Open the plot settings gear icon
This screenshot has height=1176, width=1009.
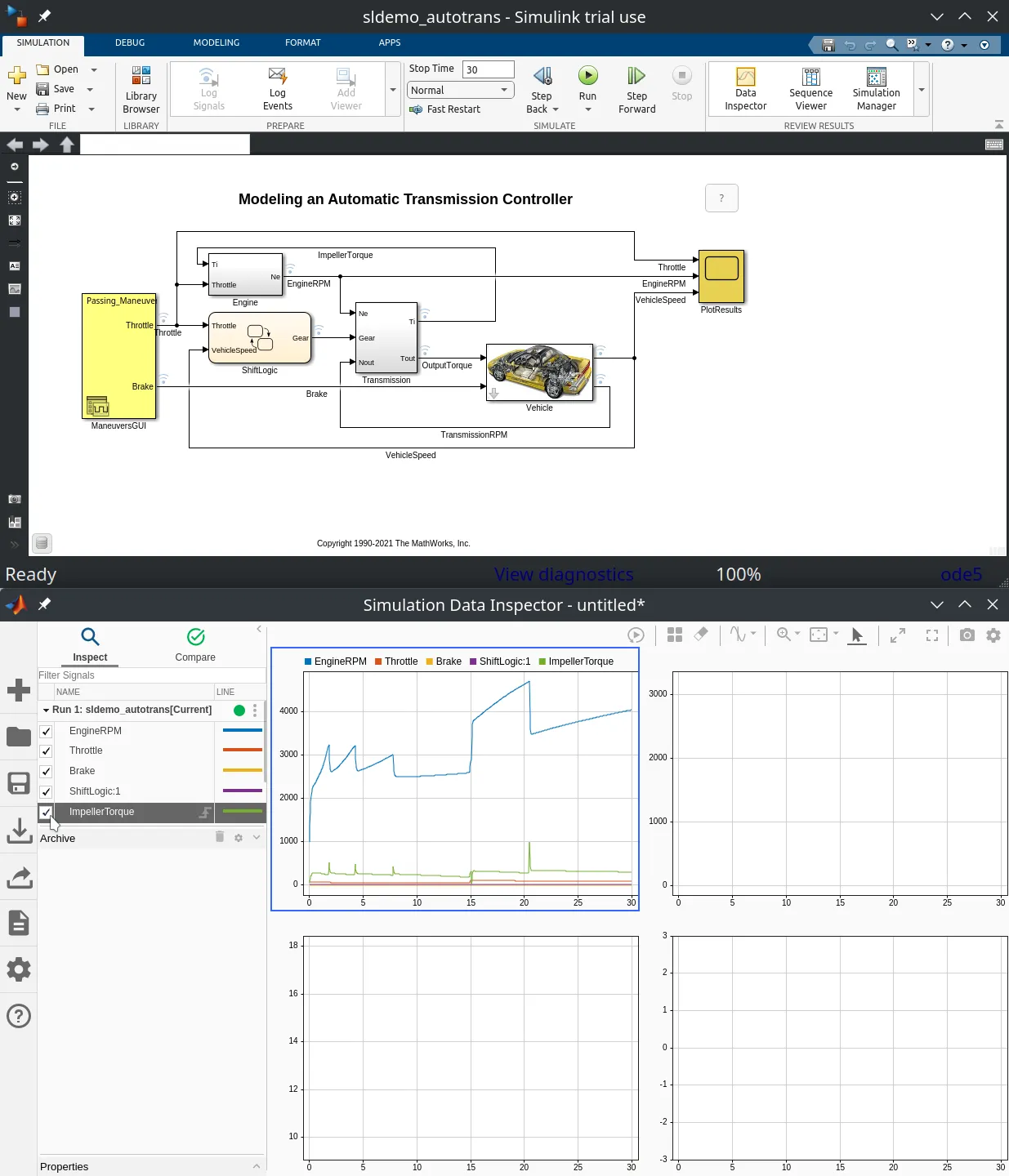click(x=993, y=635)
